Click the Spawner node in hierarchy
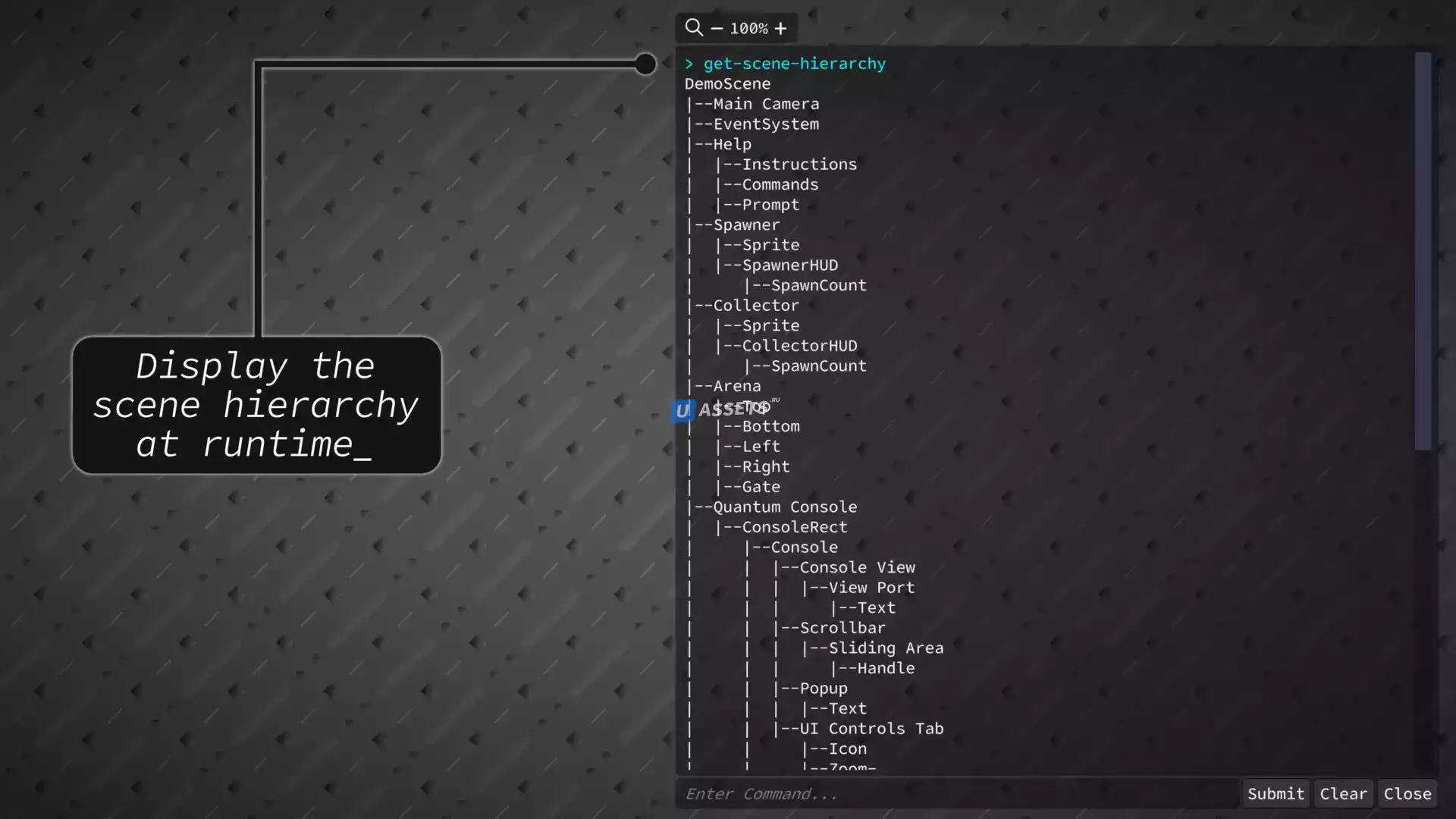Viewport: 1456px width, 819px height. [746, 225]
